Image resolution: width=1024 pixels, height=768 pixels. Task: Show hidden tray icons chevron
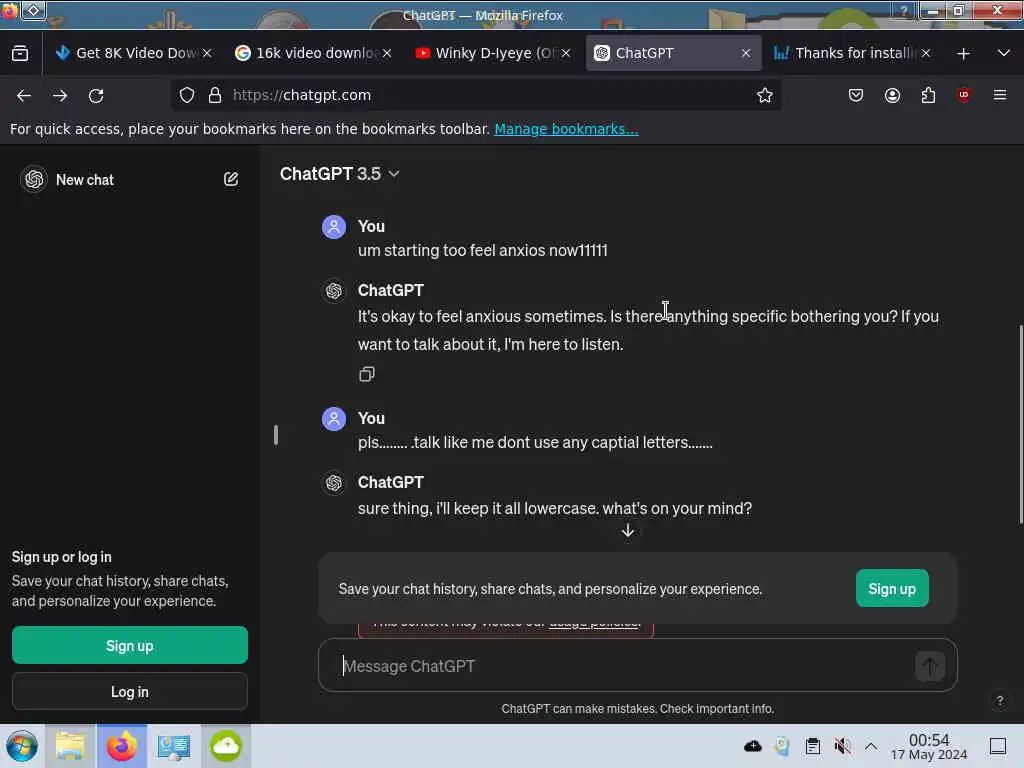click(871, 746)
